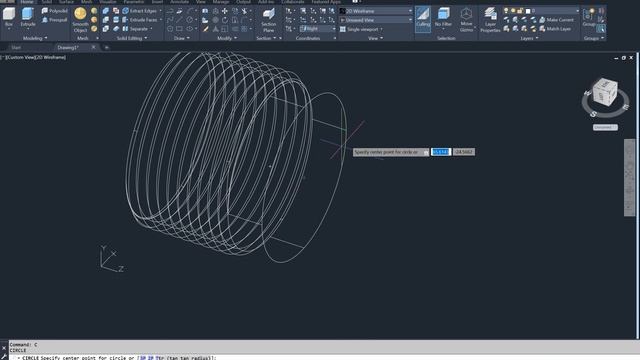Expand the Modeling panel

click(x=35, y=38)
